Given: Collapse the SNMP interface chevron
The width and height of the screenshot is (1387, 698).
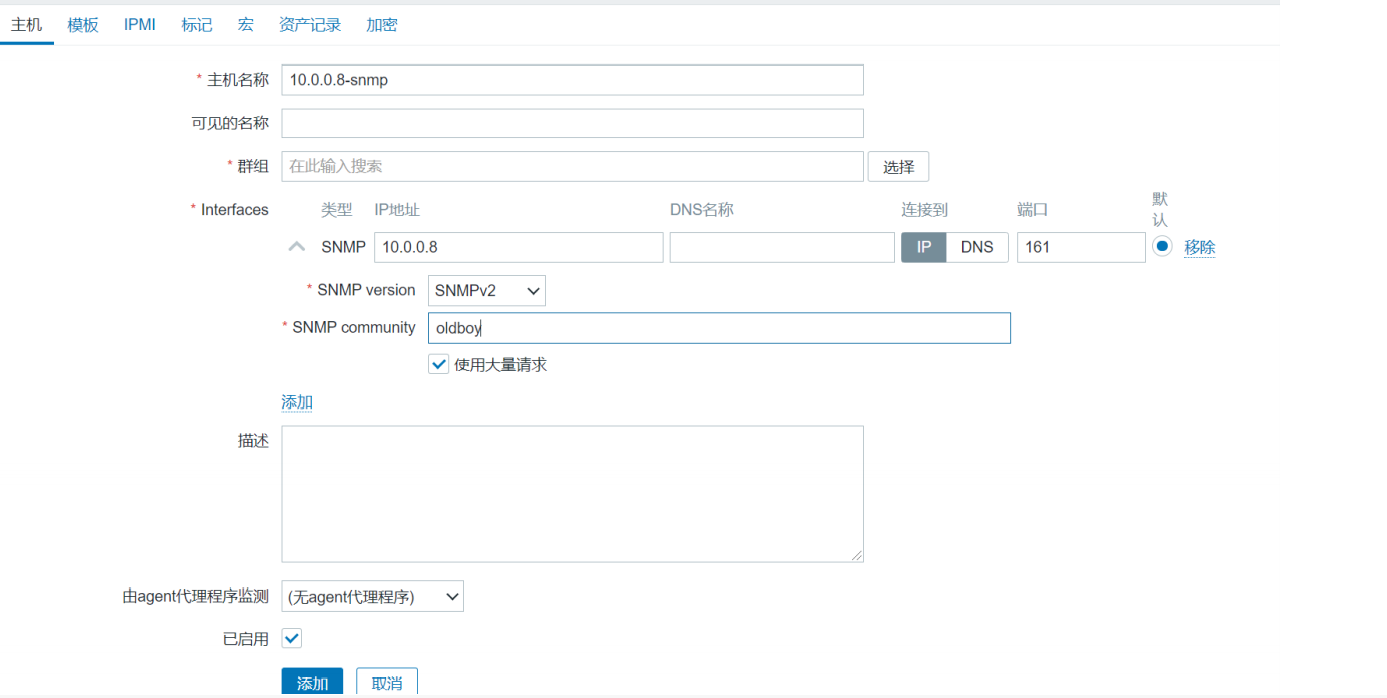Looking at the screenshot, I should coord(297,246).
